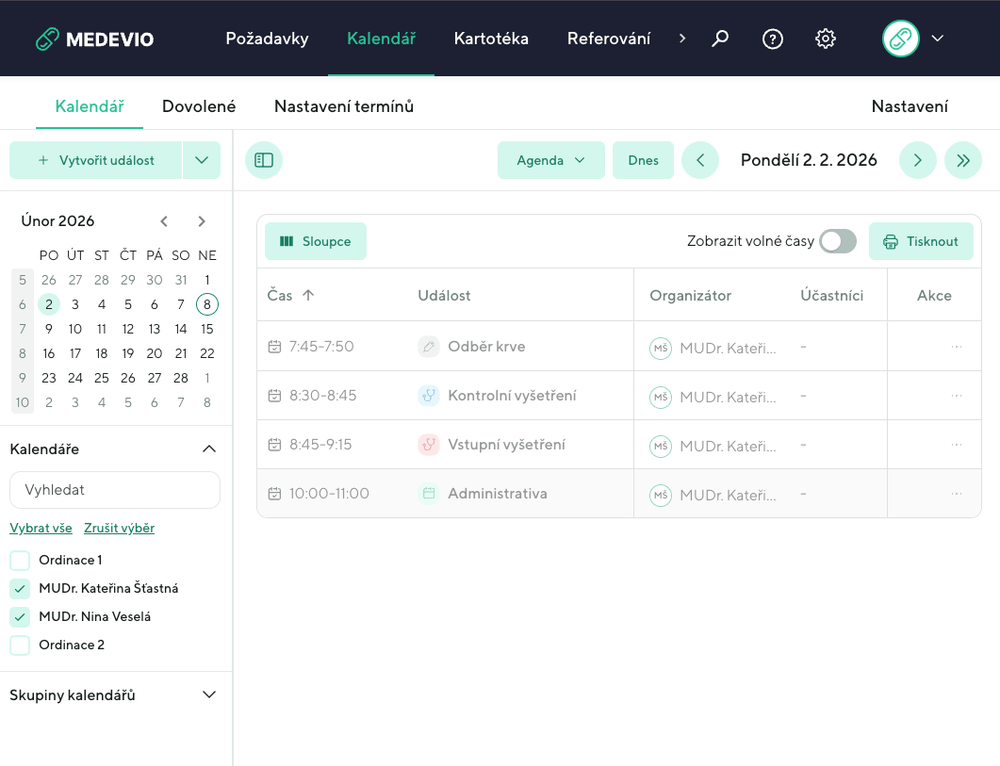Open the Agenda view dropdown

pos(551,160)
